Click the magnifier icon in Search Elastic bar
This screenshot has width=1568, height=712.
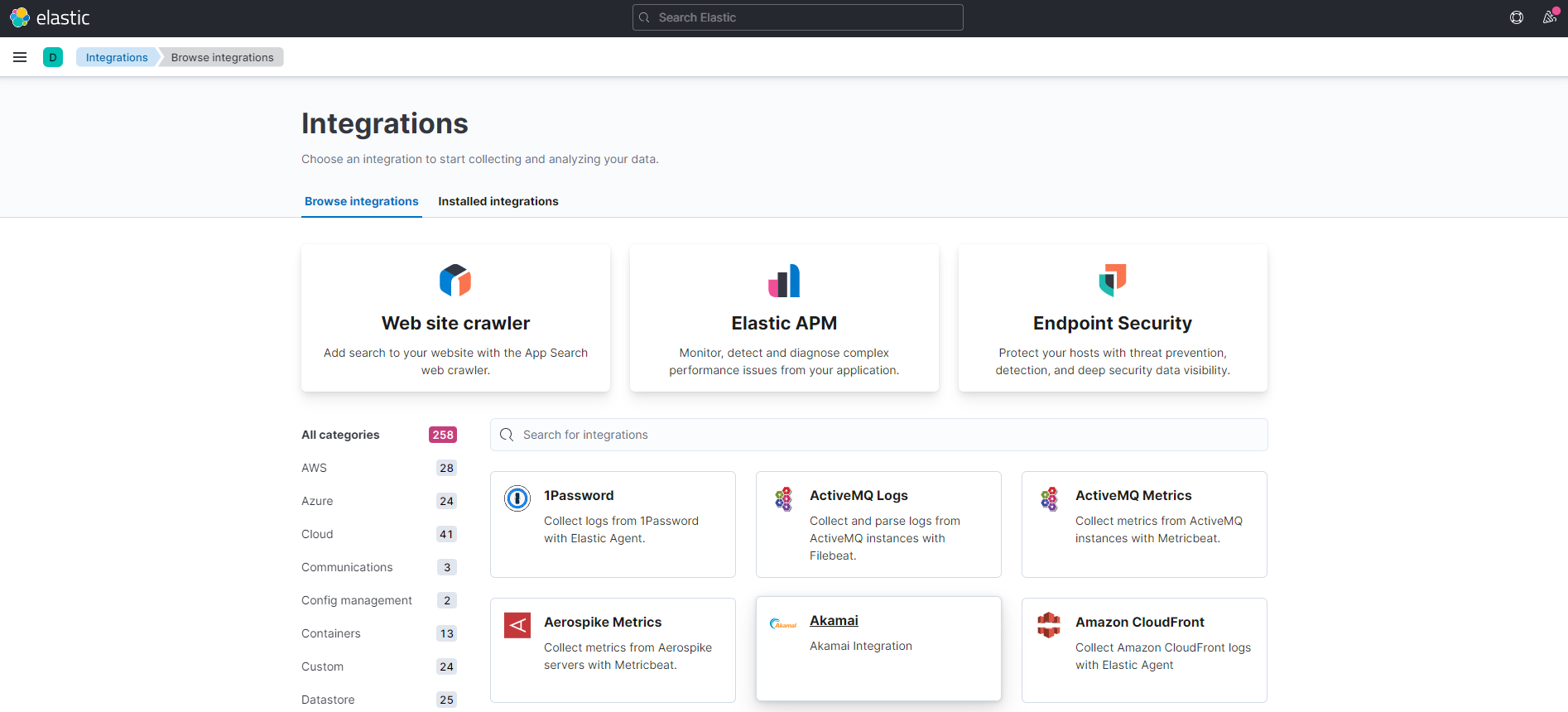(645, 17)
